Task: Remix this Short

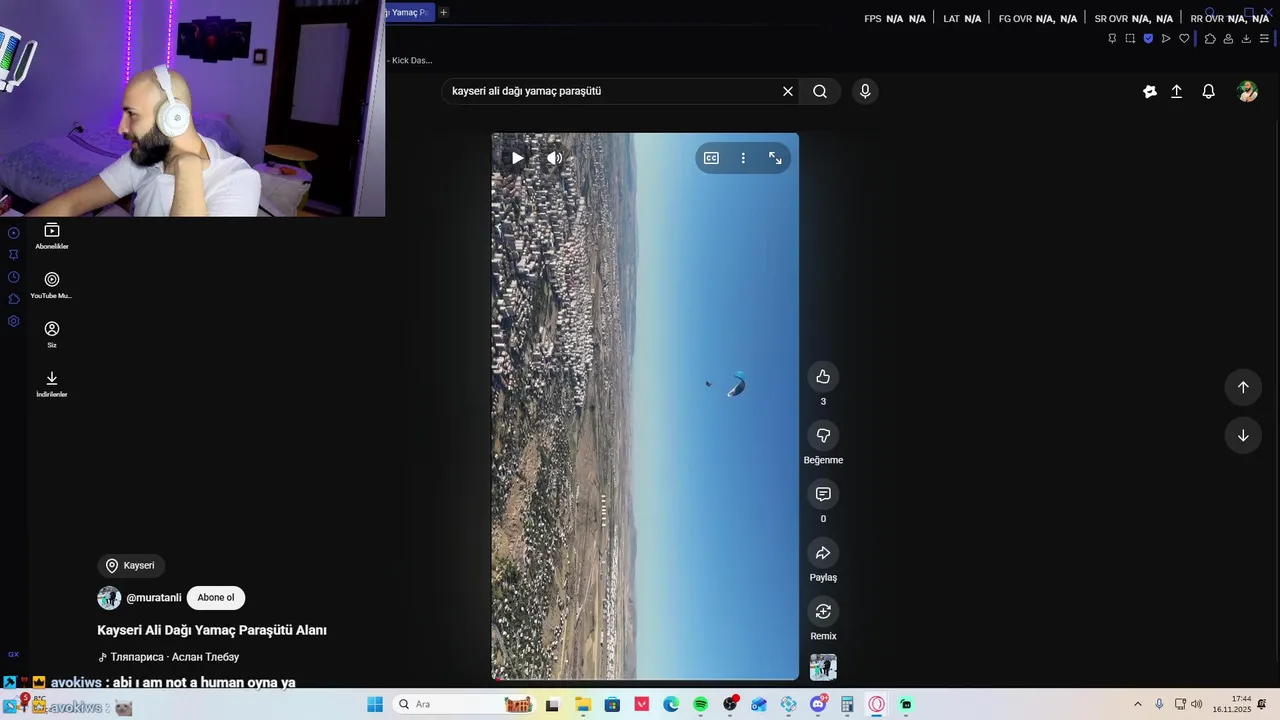Action: tap(823, 612)
